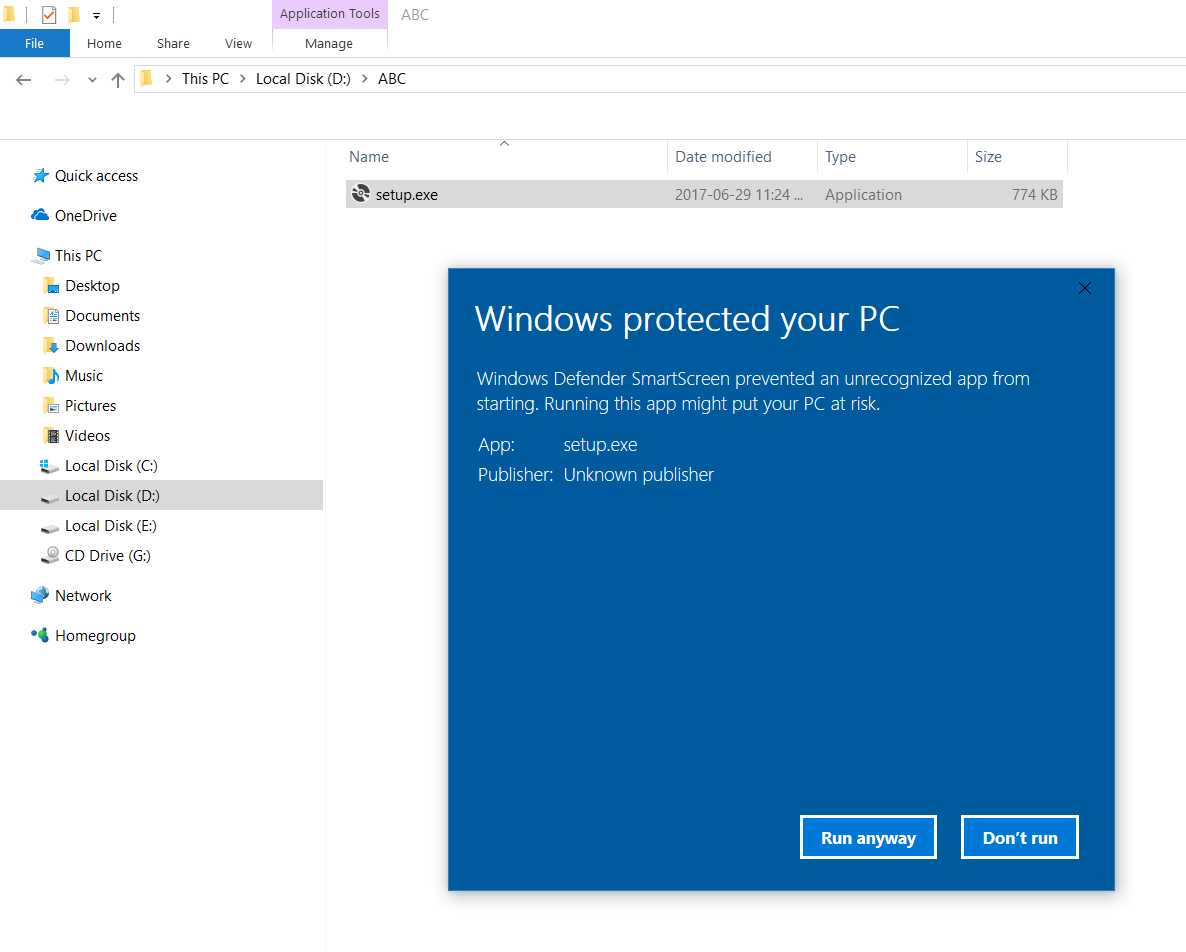
Task: Switch to the View ribbon tab
Action: click(x=238, y=43)
